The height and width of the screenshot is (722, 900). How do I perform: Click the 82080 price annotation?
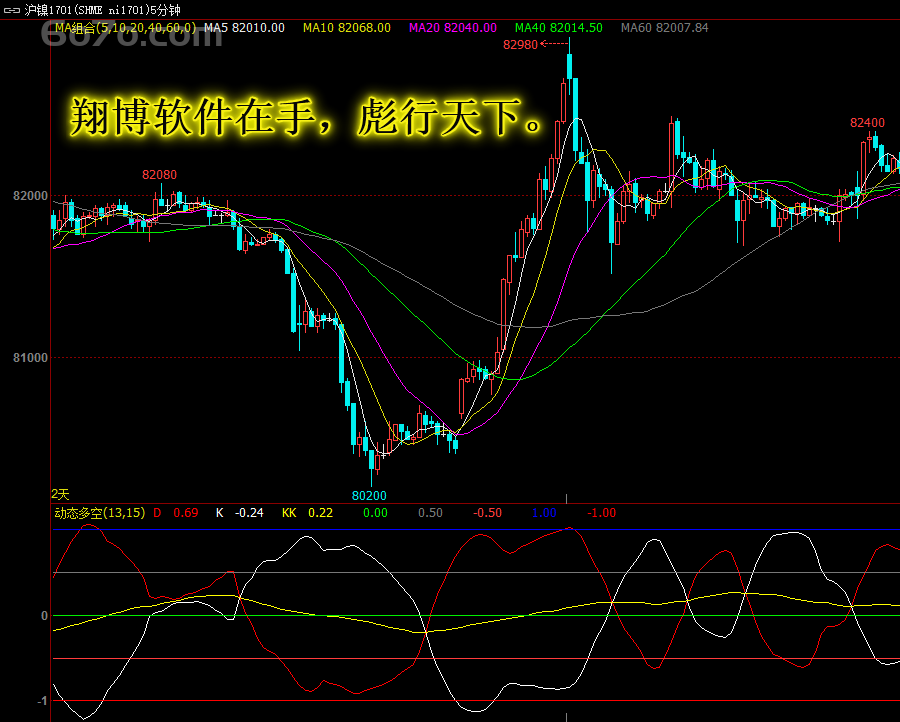click(159, 175)
